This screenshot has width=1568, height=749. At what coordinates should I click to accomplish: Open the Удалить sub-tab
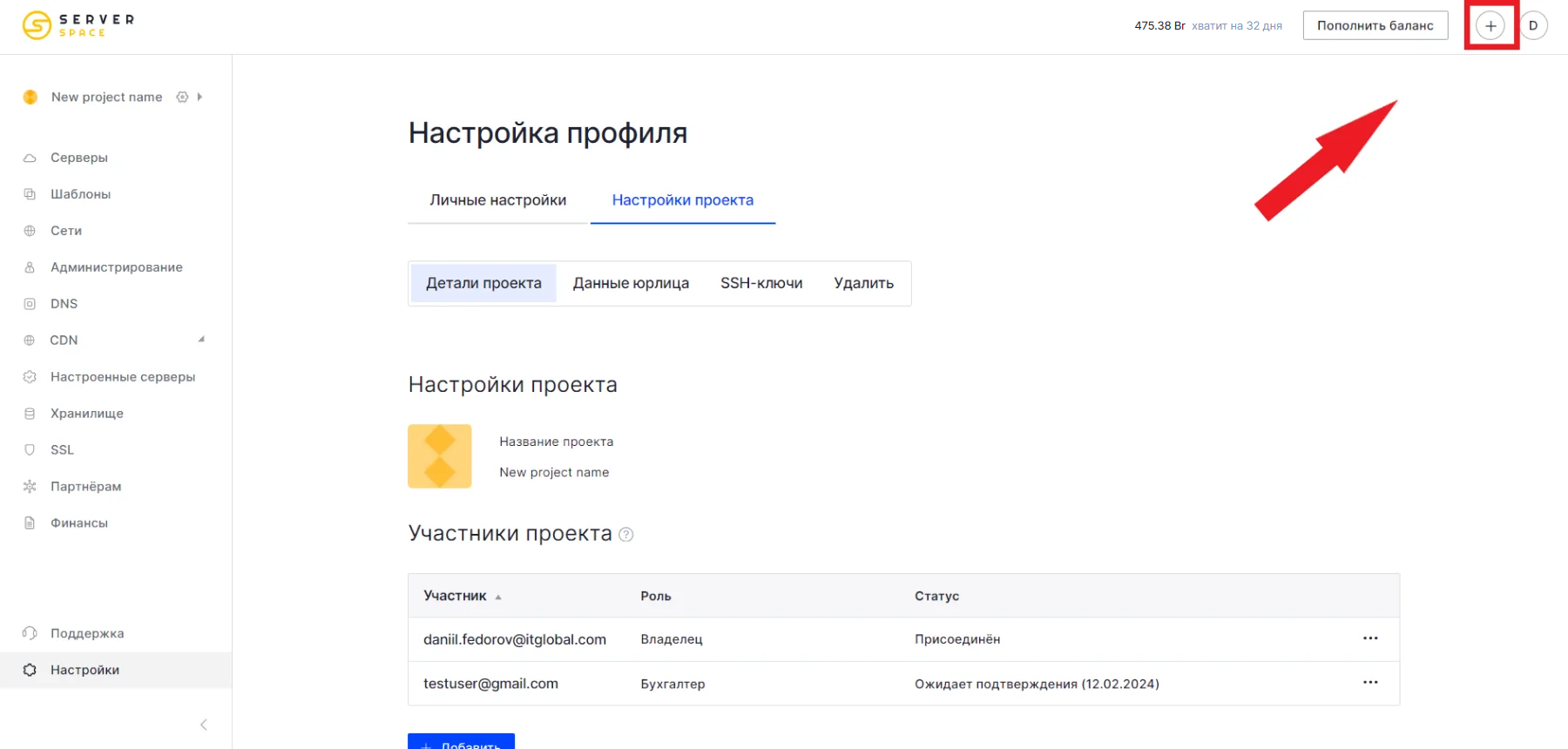pyautogui.click(x=863, y=283)
